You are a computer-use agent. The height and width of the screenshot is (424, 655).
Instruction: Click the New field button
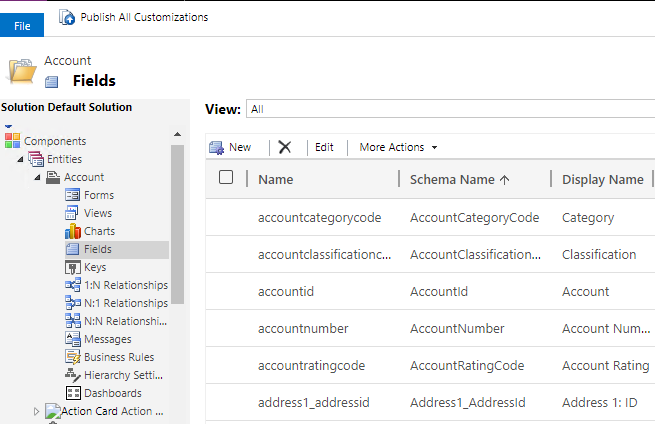coord(230,147)
